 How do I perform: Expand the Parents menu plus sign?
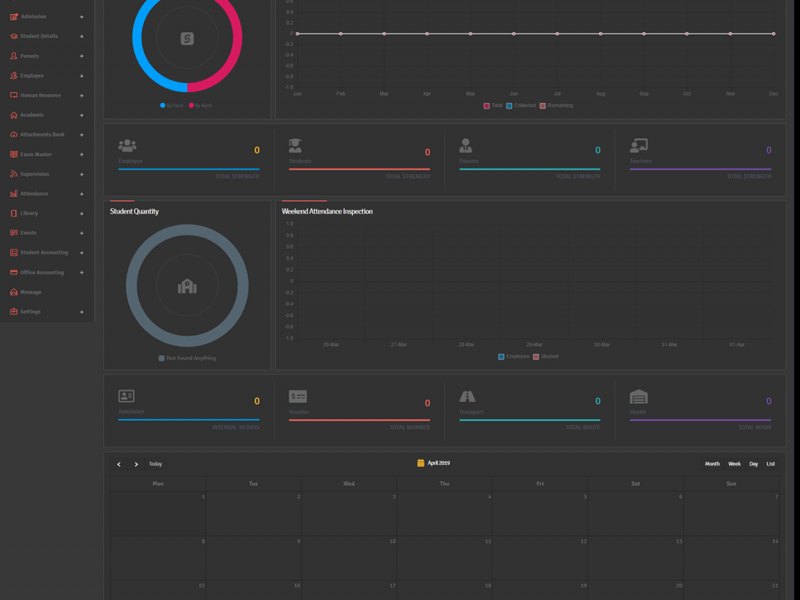point(82,56)
